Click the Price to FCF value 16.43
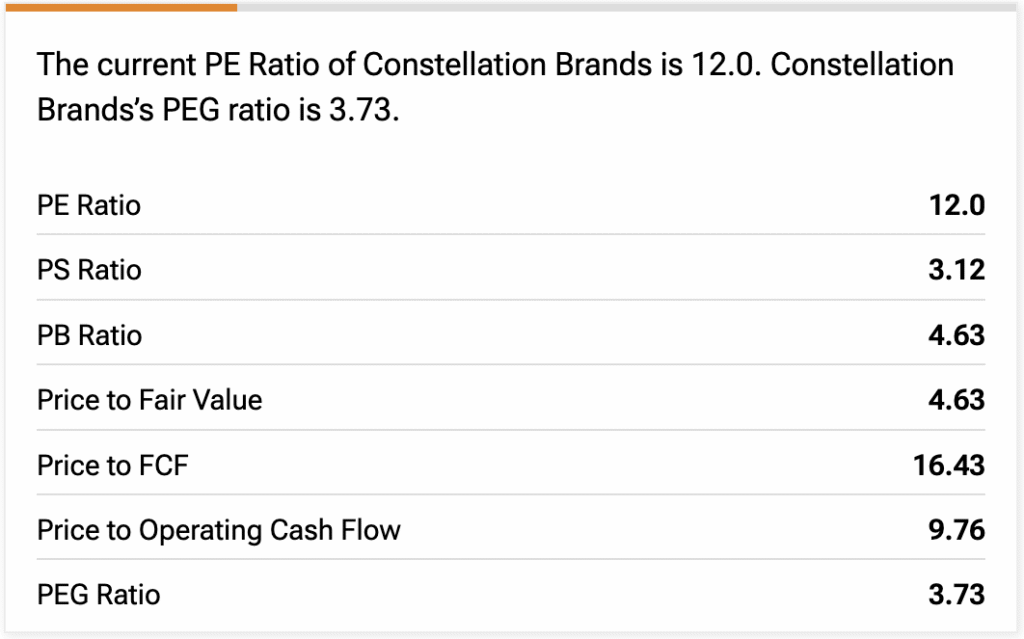This screenshot has height=639, width=1024. tap(949, 465)
